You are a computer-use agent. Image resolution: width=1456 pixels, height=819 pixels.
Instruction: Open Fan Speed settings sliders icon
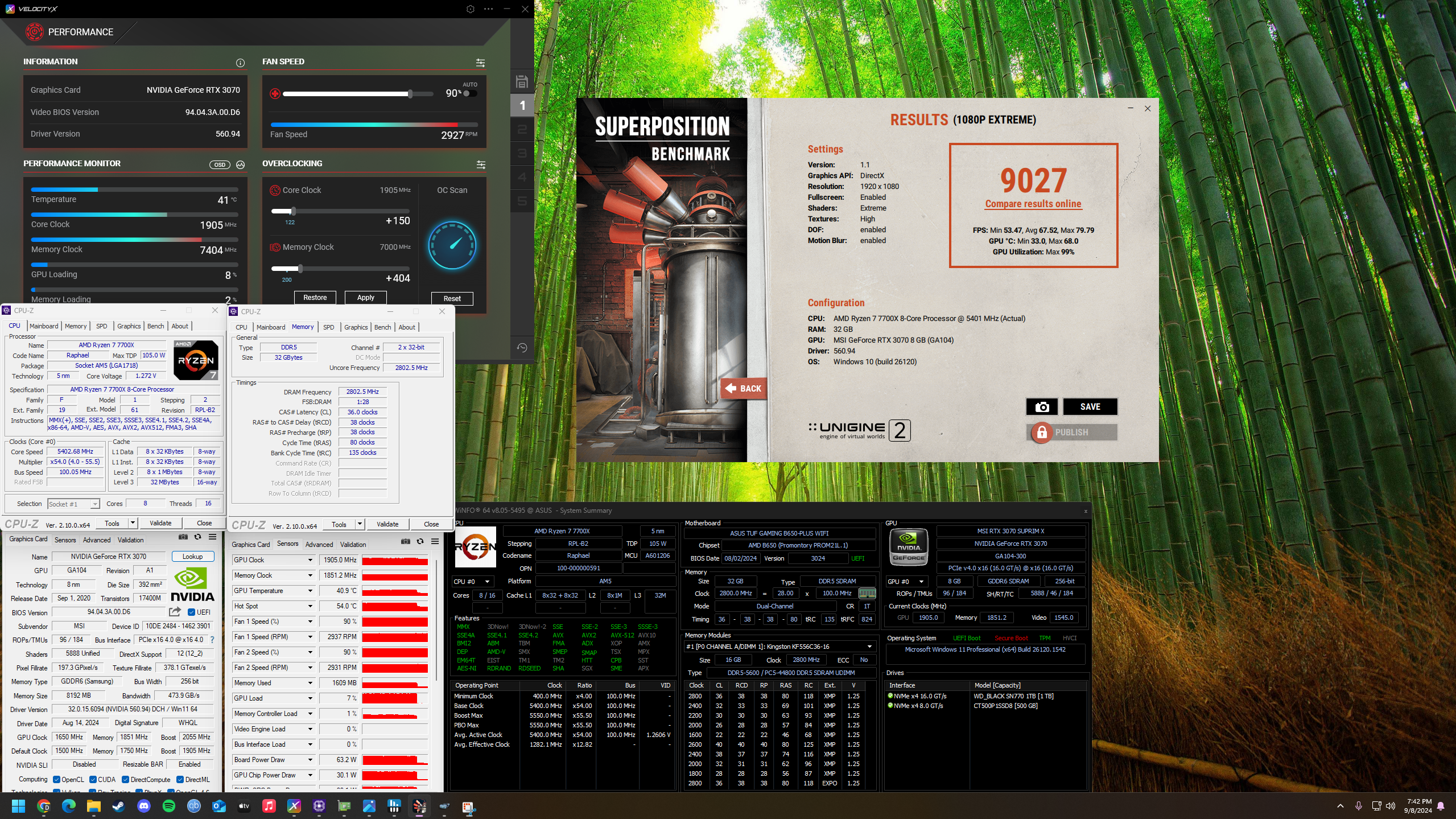coord(480,63)
